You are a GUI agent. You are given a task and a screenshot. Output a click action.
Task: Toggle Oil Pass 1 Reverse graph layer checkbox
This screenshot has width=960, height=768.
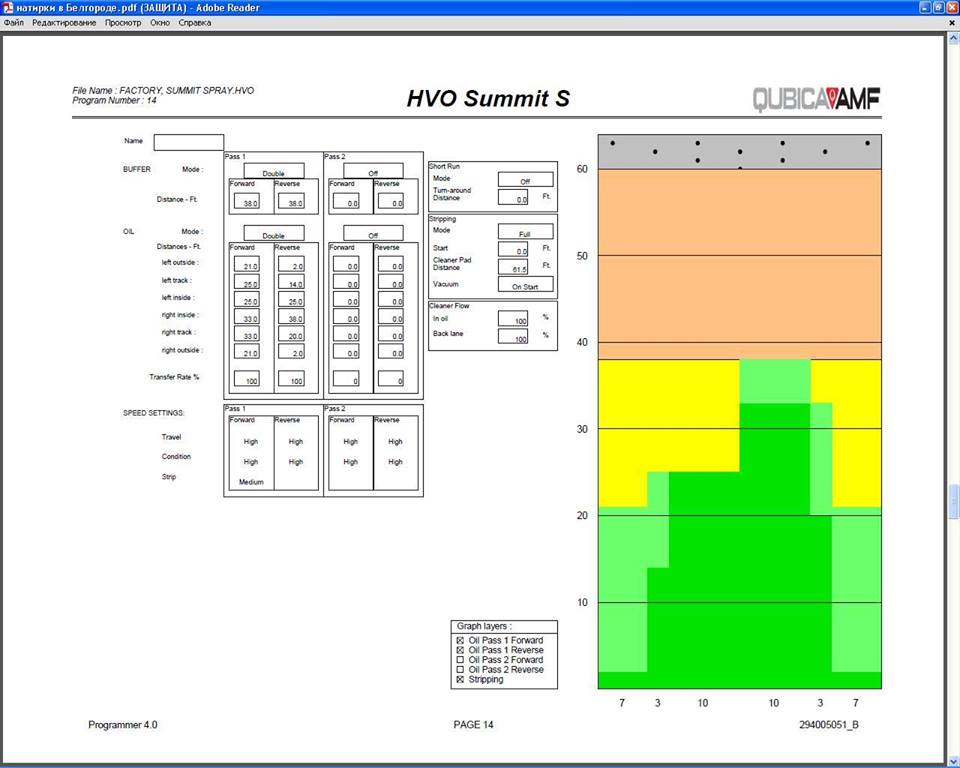tap(460, 650)
